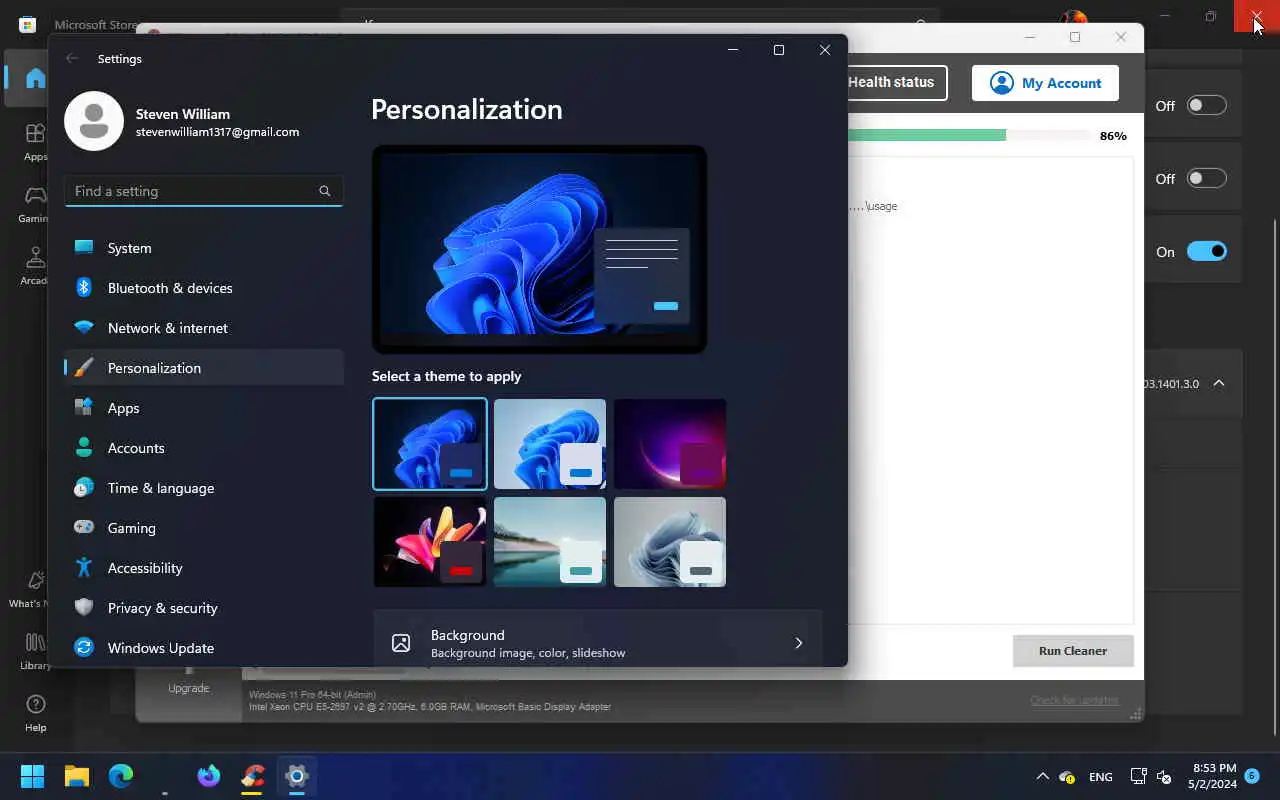This screenshot has height=800, width=1280.
Task: Click the notification count badge
Action: click(x=1251, y=776)
